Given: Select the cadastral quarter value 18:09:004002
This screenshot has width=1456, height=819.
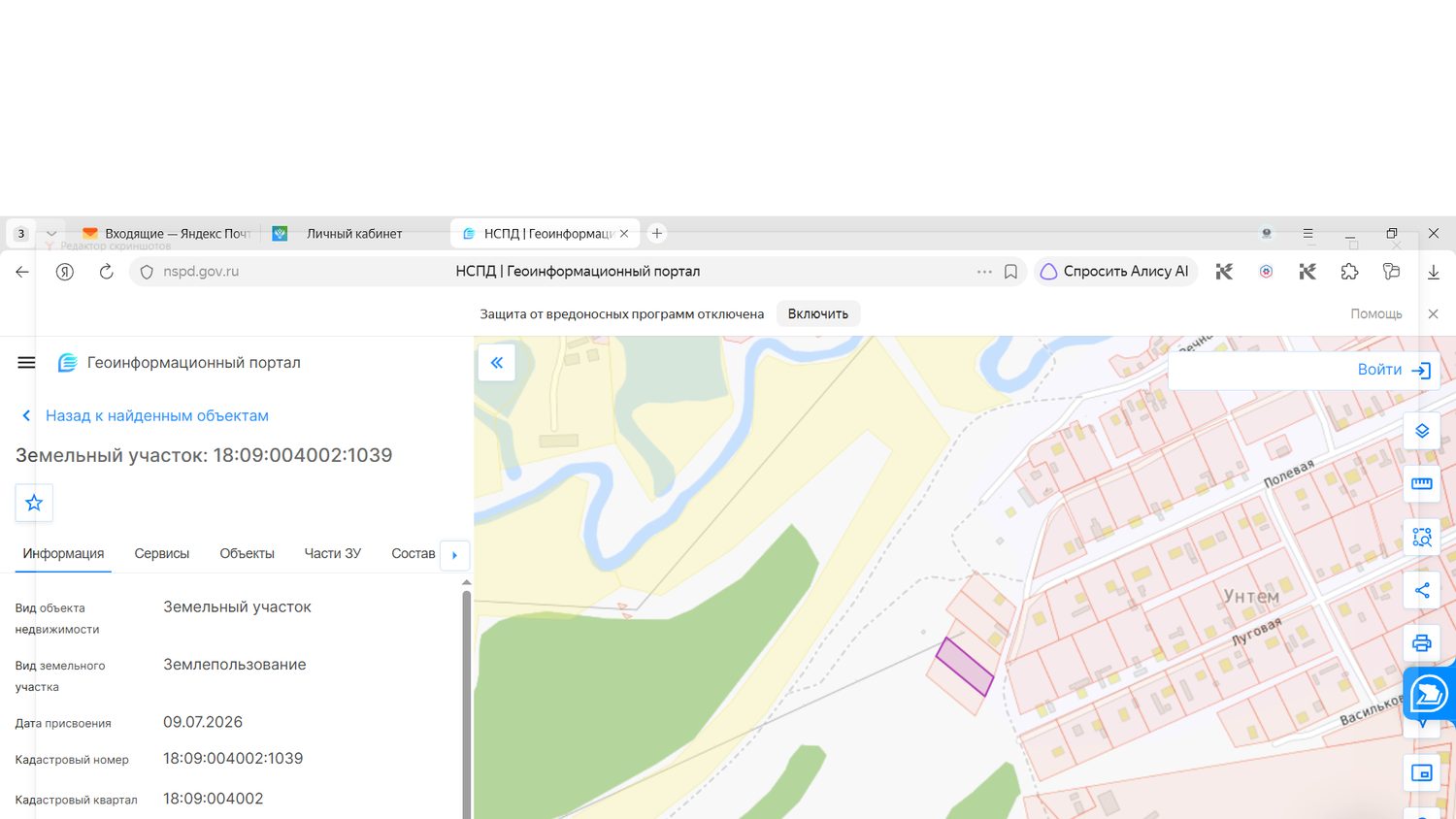Looking at the screenshot, I should (x=214, y=799).
